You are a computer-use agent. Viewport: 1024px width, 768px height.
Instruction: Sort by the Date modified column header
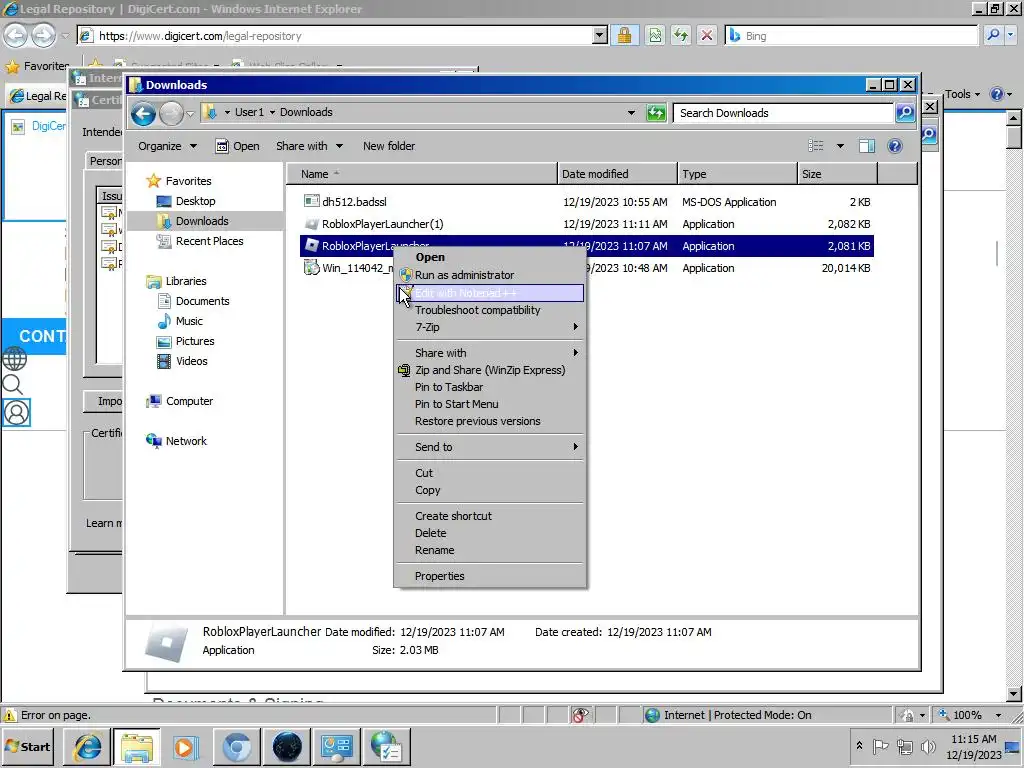point(617,174)
